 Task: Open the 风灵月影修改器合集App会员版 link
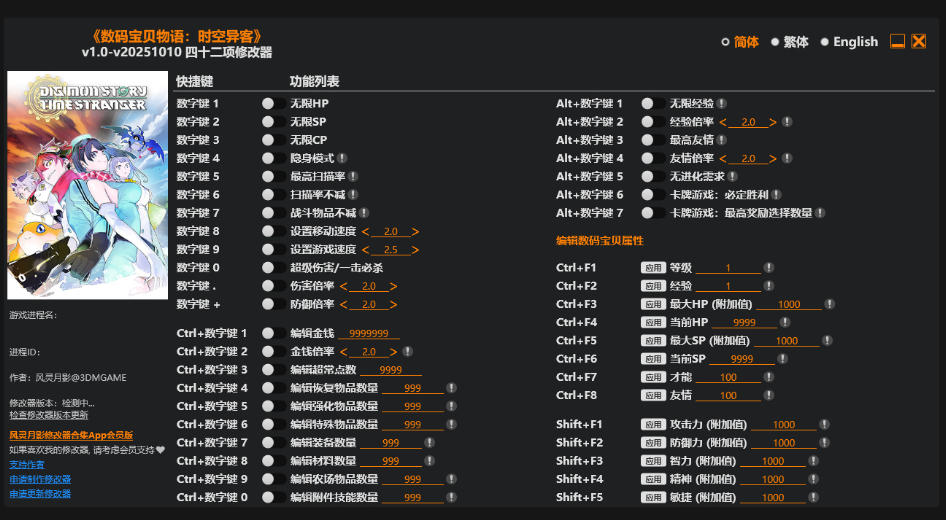(71, 435)
